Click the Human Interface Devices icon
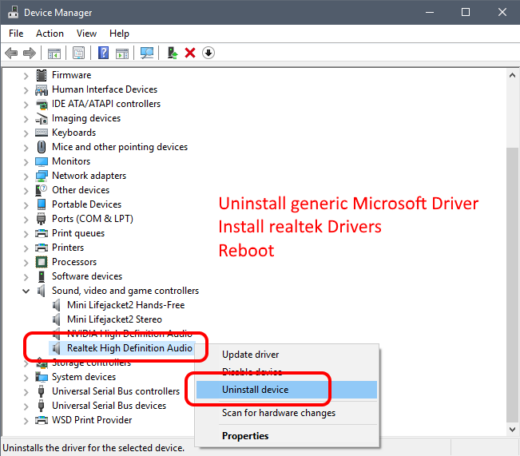This screenshot has height=456, width=520. (x=41, y=90)
